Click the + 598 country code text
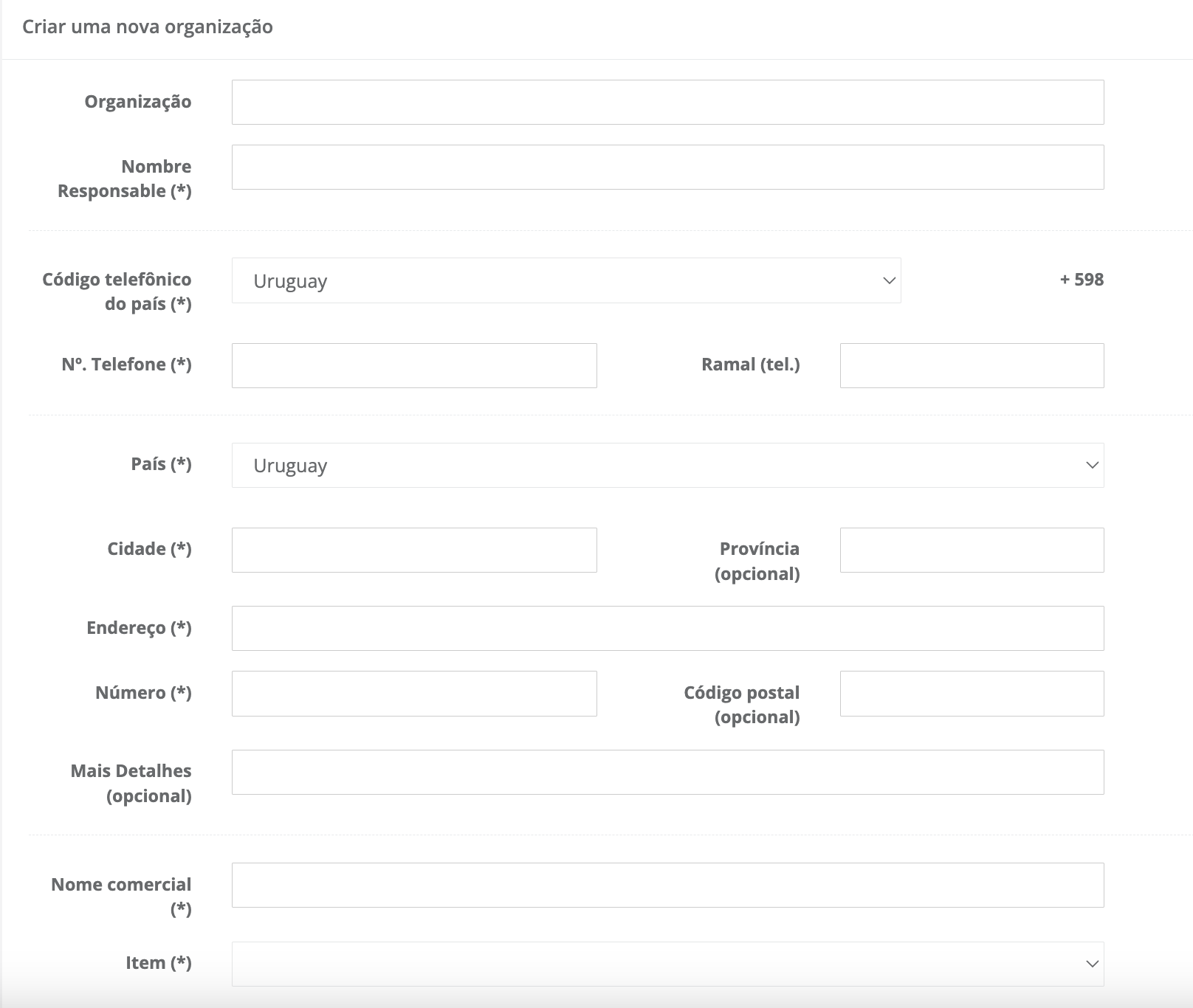 click(1082, 280)
